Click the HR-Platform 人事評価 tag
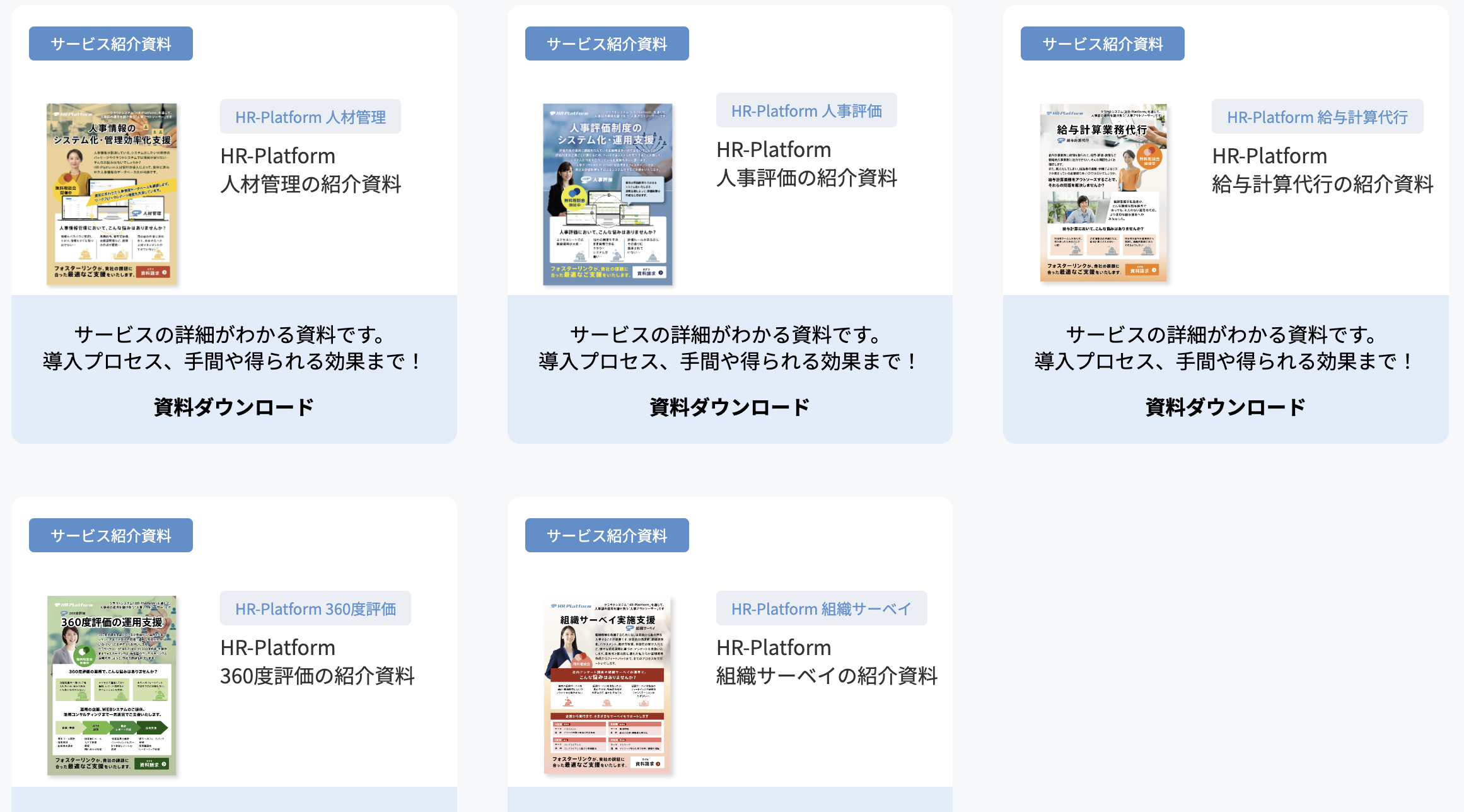Image resolution: width=1464 pixels, height=812 pixels. pyautogui.click(x=806, y=110)
